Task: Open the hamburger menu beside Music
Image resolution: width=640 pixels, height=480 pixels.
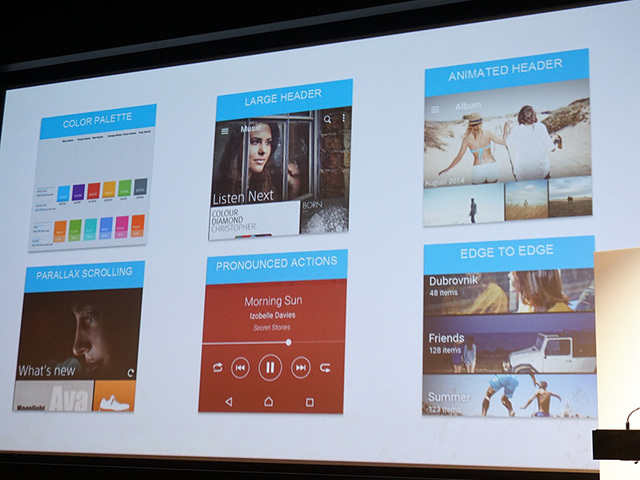Action: (224, 131)
